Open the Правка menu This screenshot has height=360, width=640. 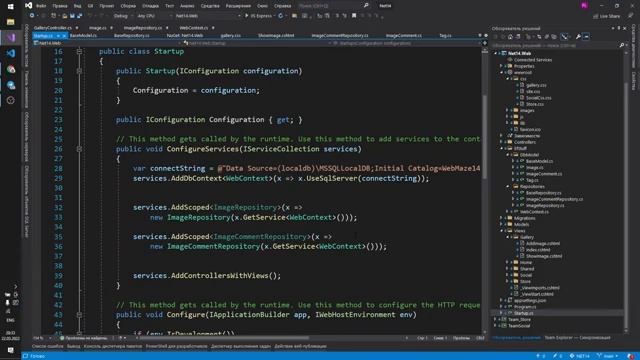pos(60,6)
